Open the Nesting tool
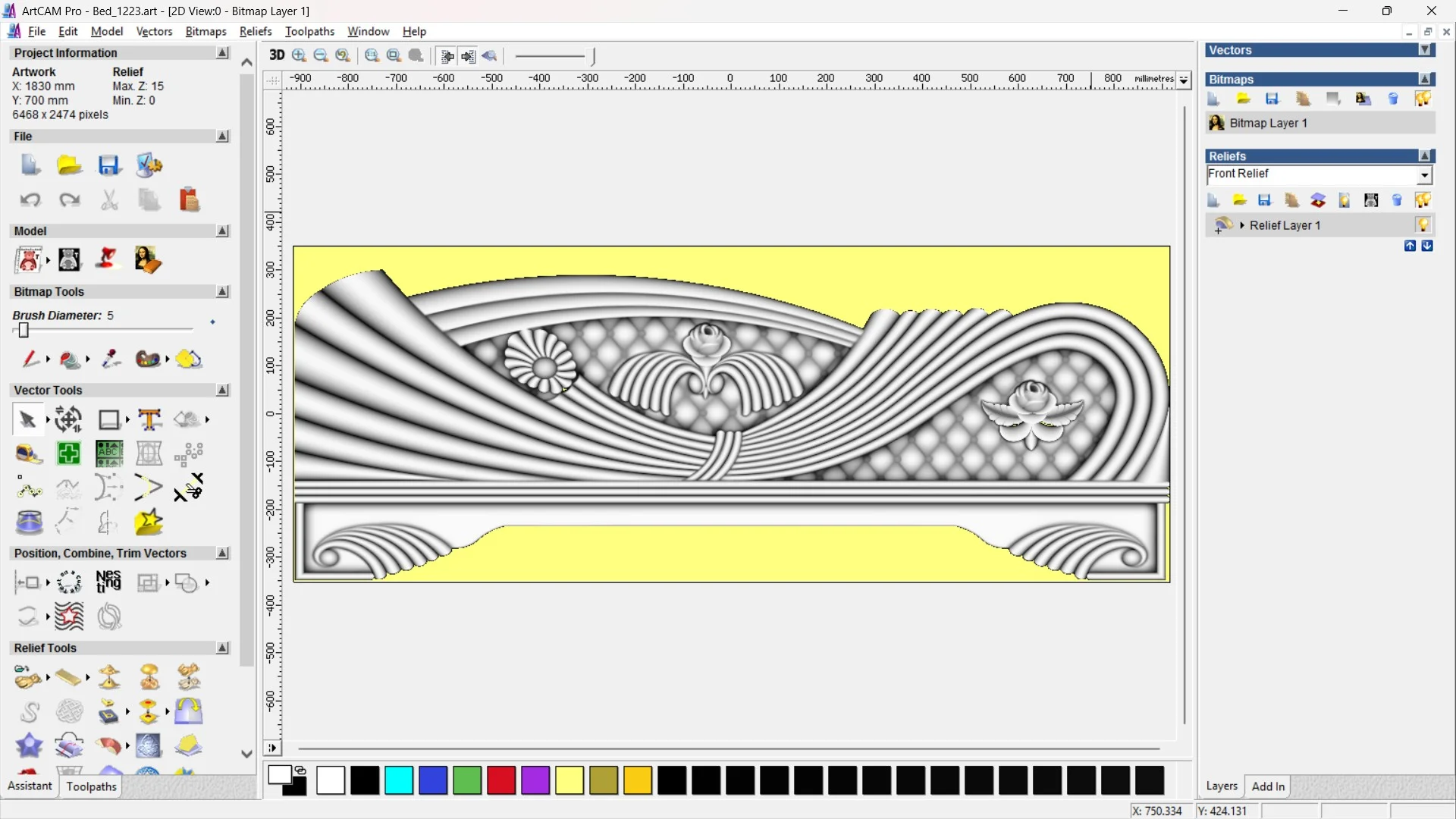The height and width of the screenshot is (819, 1456). coord(108,582)
